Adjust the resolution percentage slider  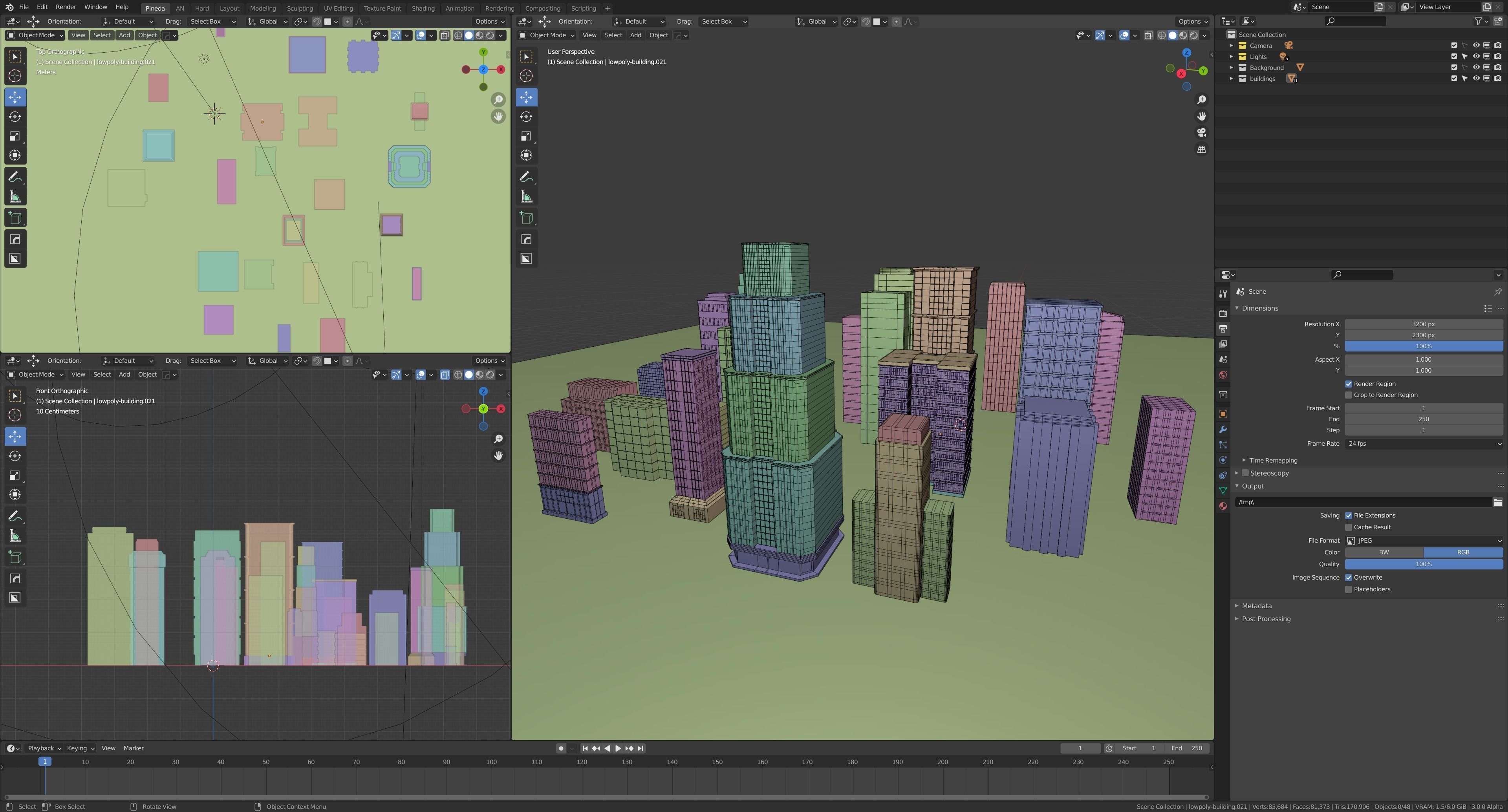(x=1424, y=347)
